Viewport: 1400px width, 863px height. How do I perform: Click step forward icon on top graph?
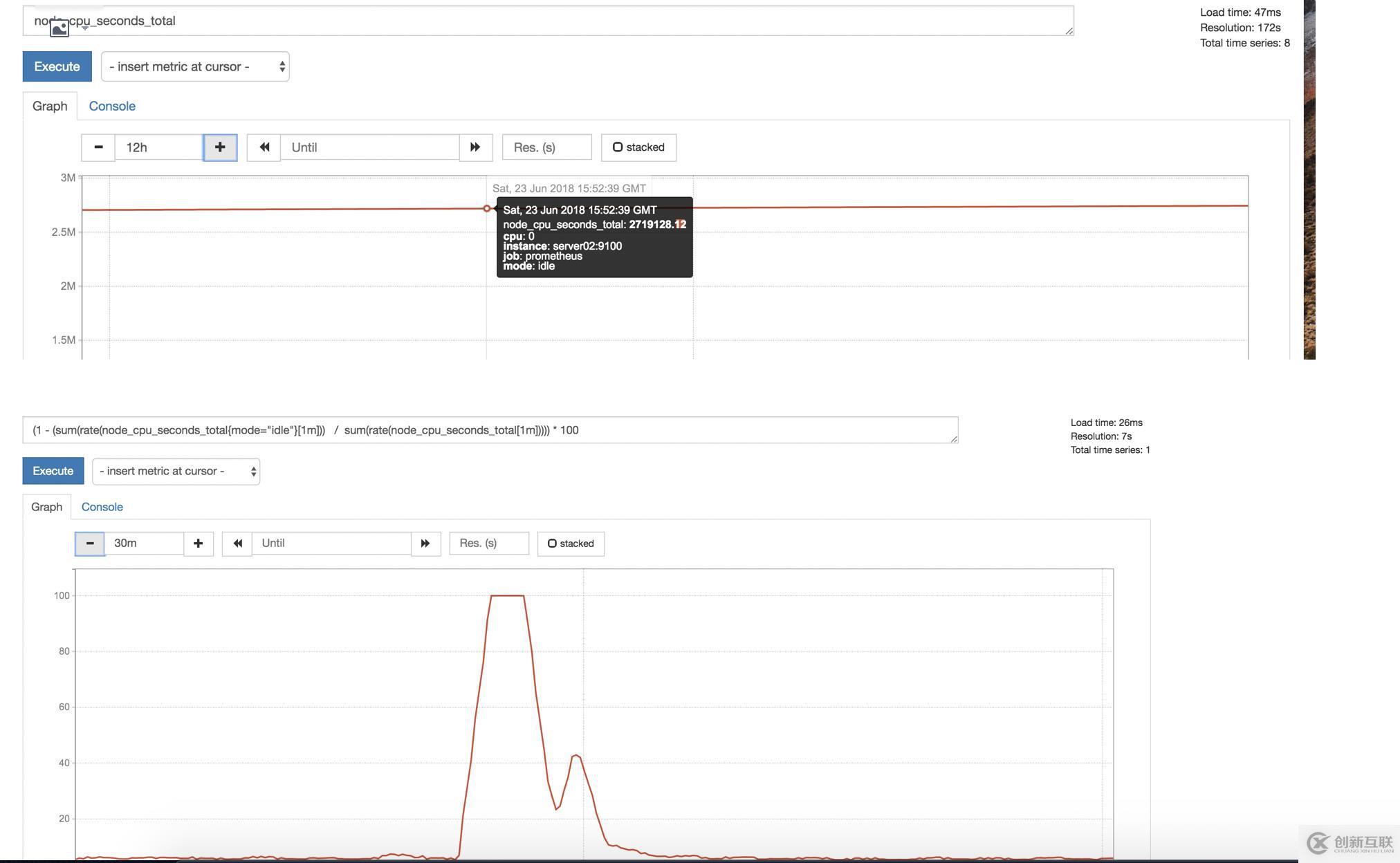point(474,147)
